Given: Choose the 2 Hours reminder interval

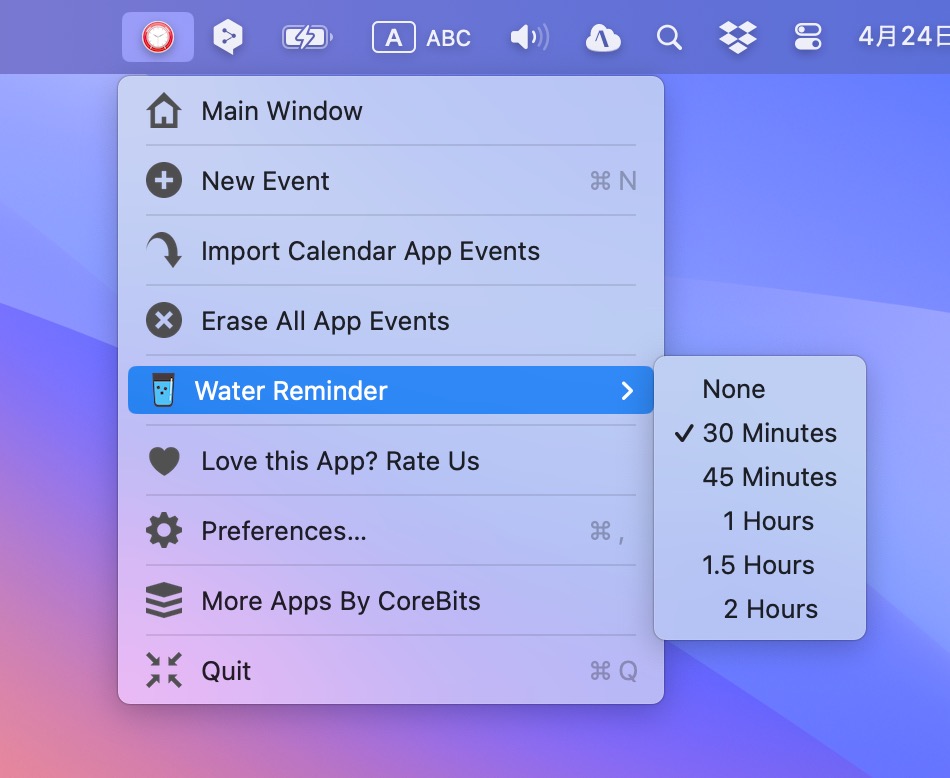Looking at the screenshot, I should tap(770, 609).
